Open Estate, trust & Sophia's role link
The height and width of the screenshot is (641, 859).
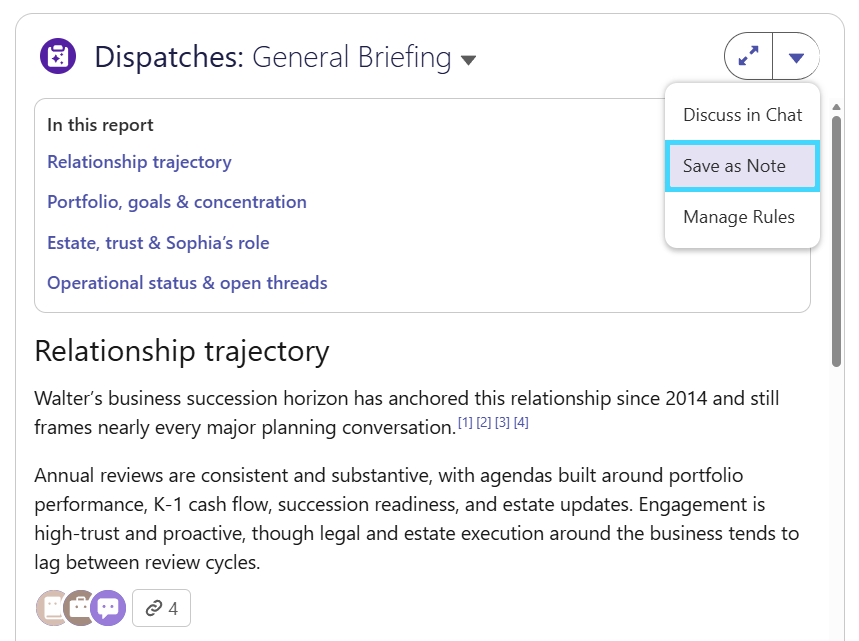(x=158, y=243)
